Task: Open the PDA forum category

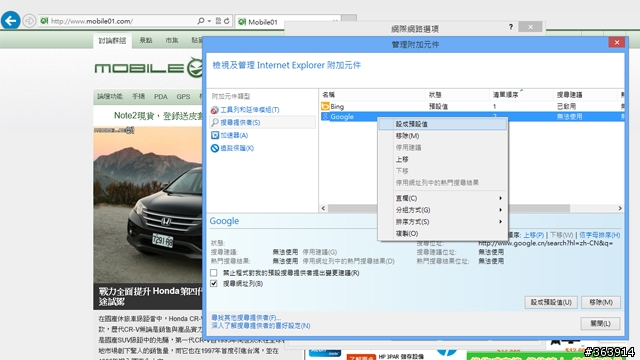Action: click(161, 97)
